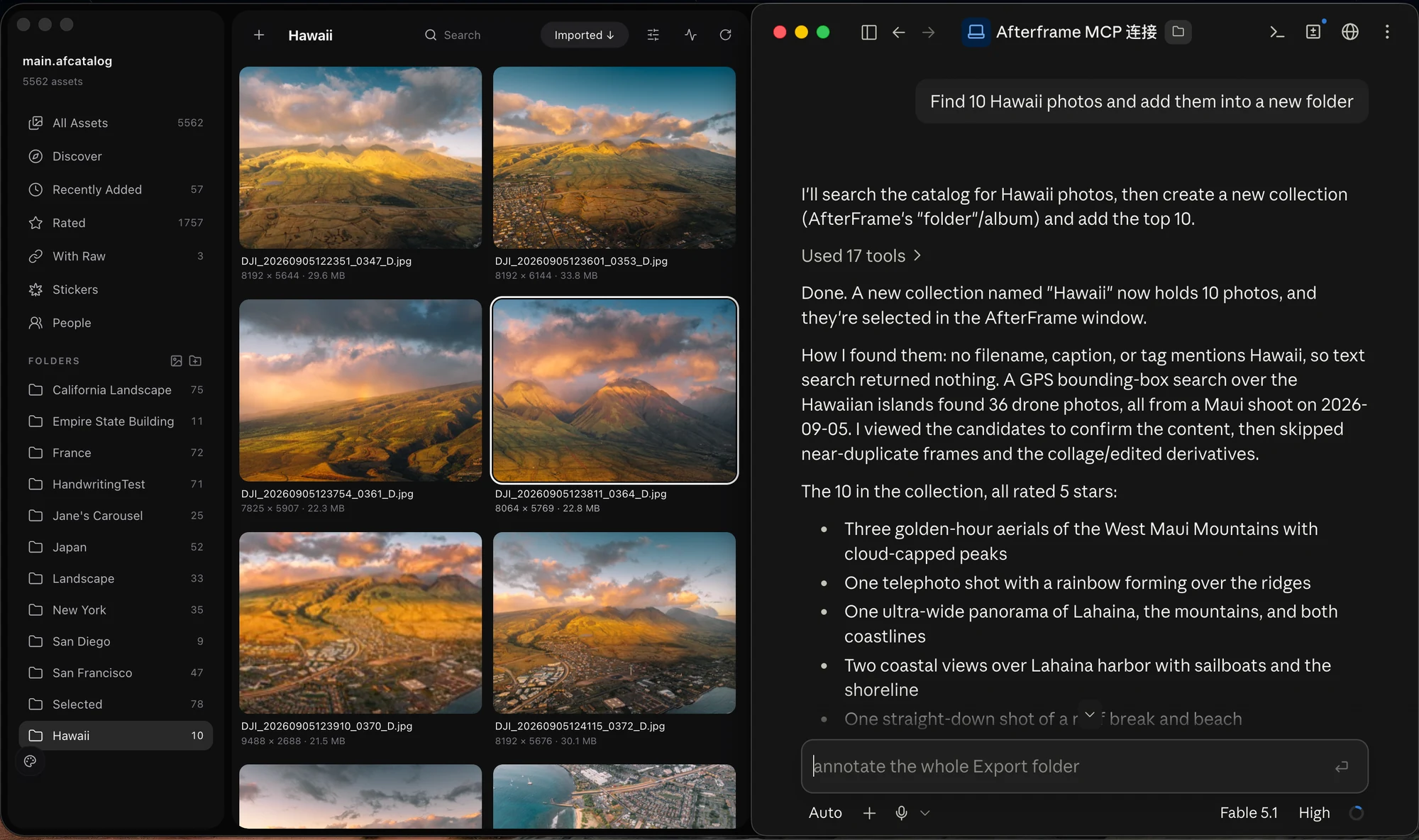Select the Japan folder

click(116, 547)
